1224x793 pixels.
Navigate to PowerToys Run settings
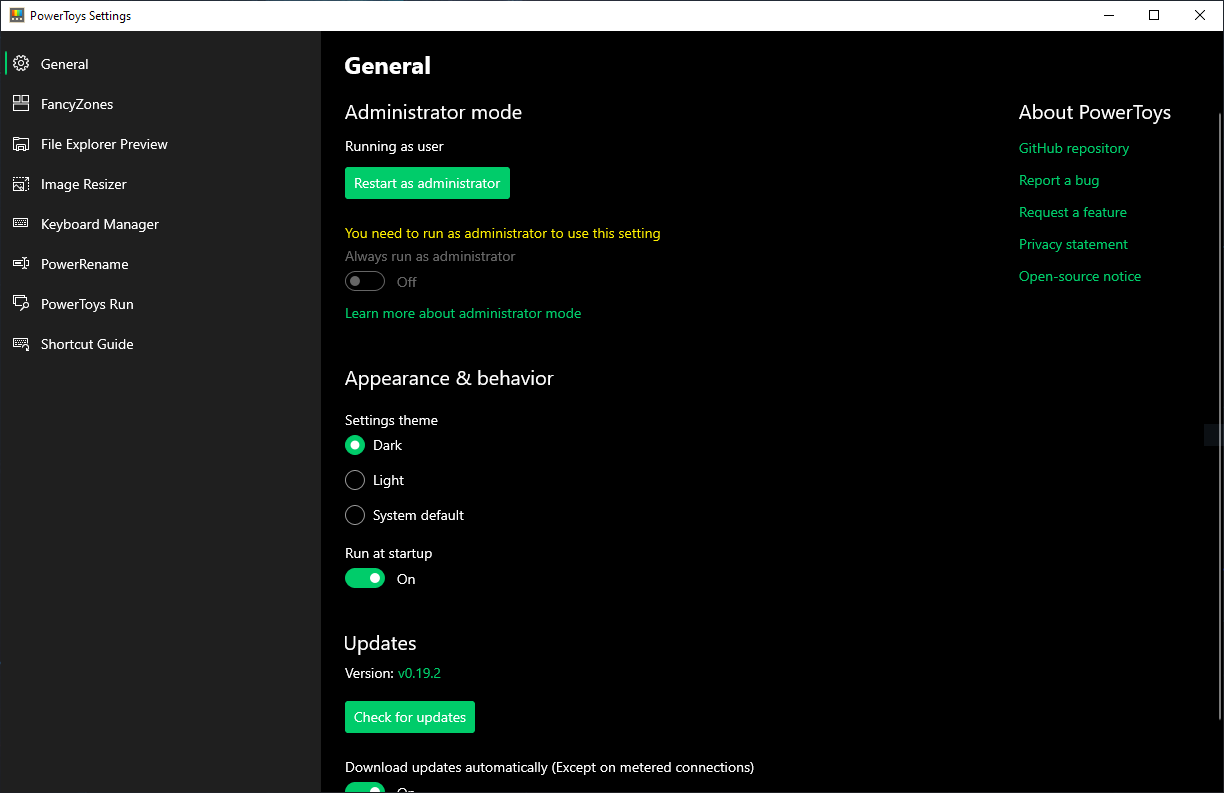point(160,304)
